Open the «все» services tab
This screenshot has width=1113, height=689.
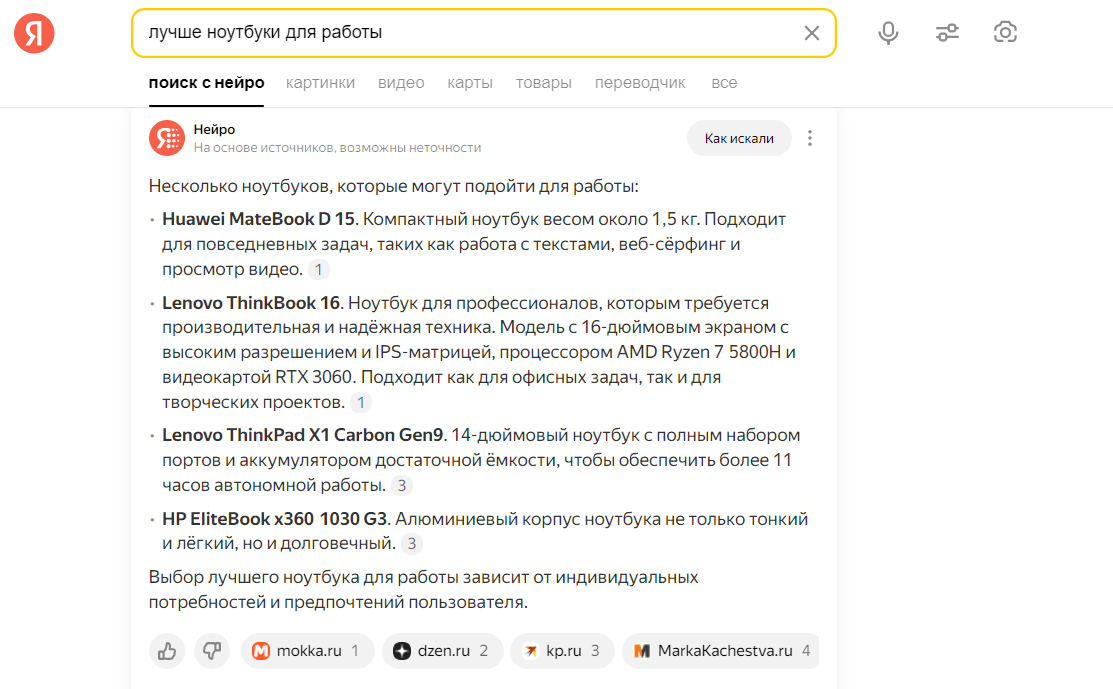coord(724,83)
